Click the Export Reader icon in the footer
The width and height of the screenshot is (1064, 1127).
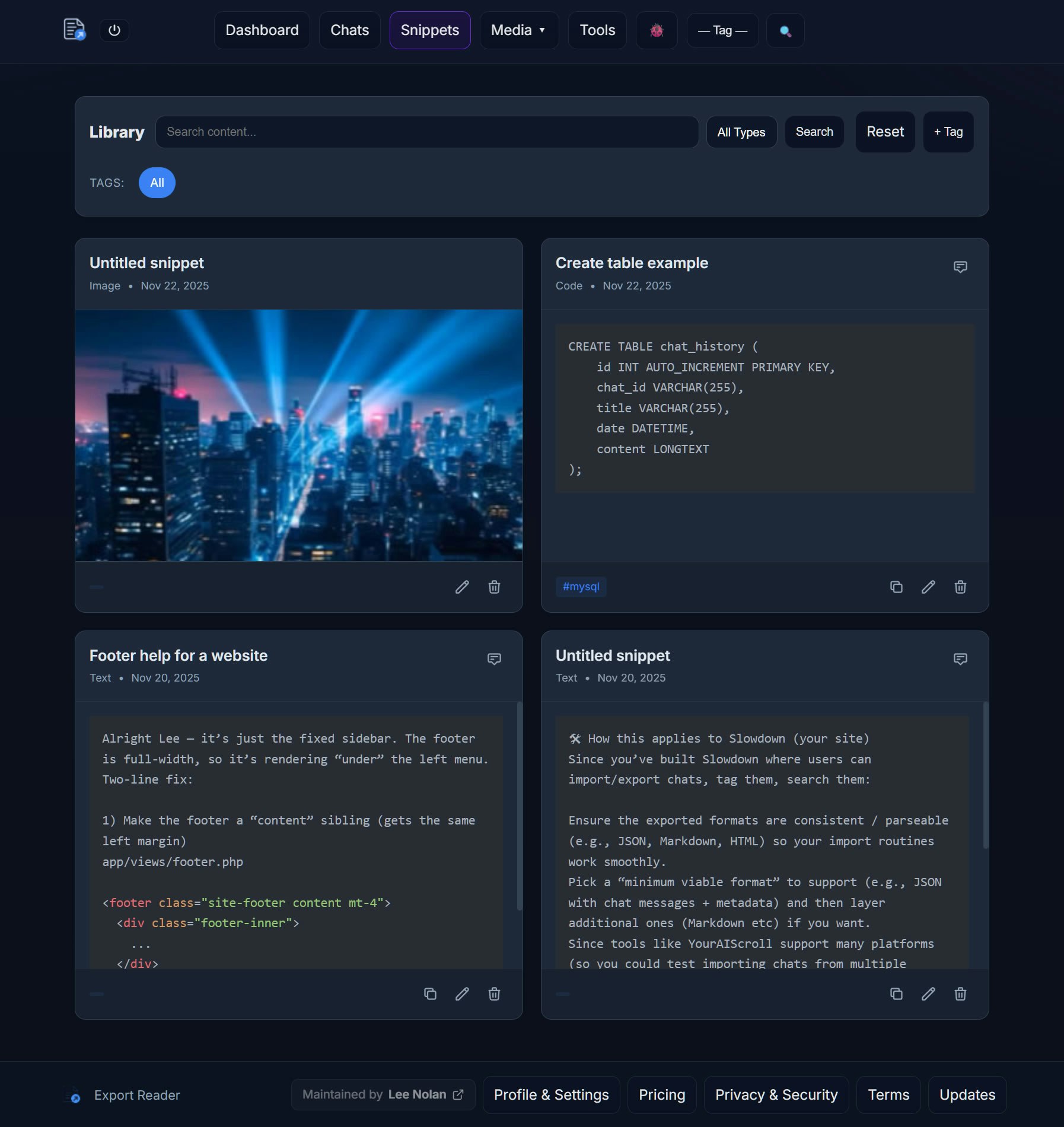coord(74,1096)
